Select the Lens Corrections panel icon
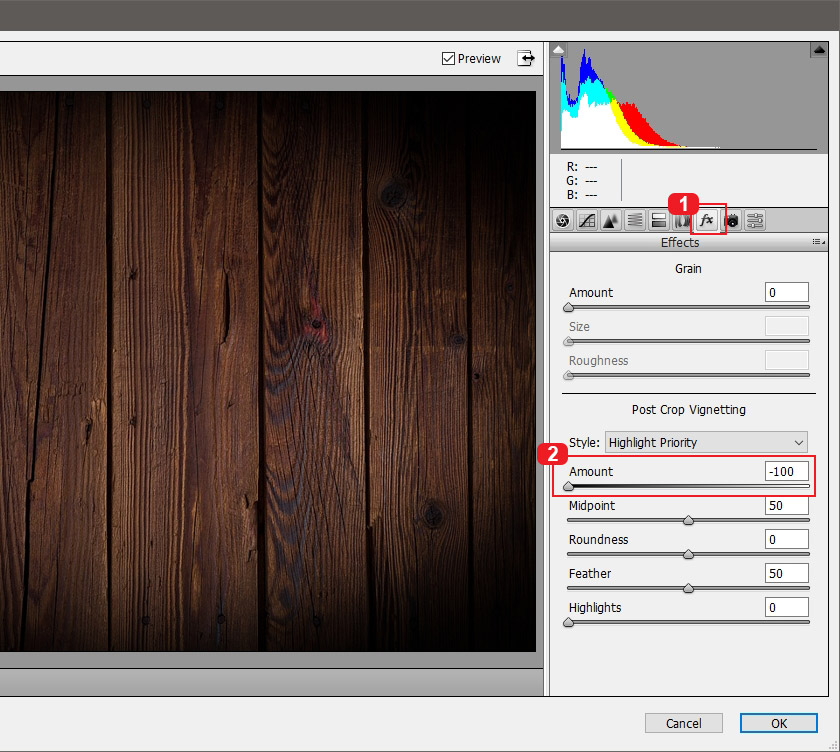Screen dimensions: 840x752 682,220
